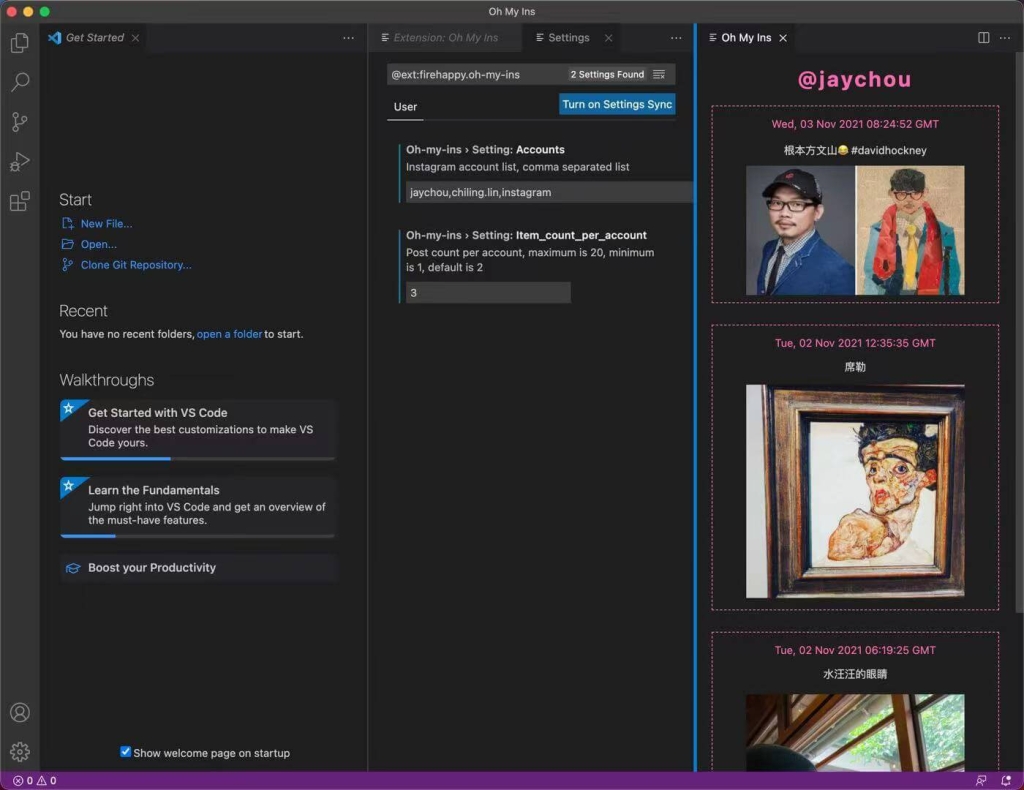Open the Search view
Screen dimensions: 1024x790
20,82
